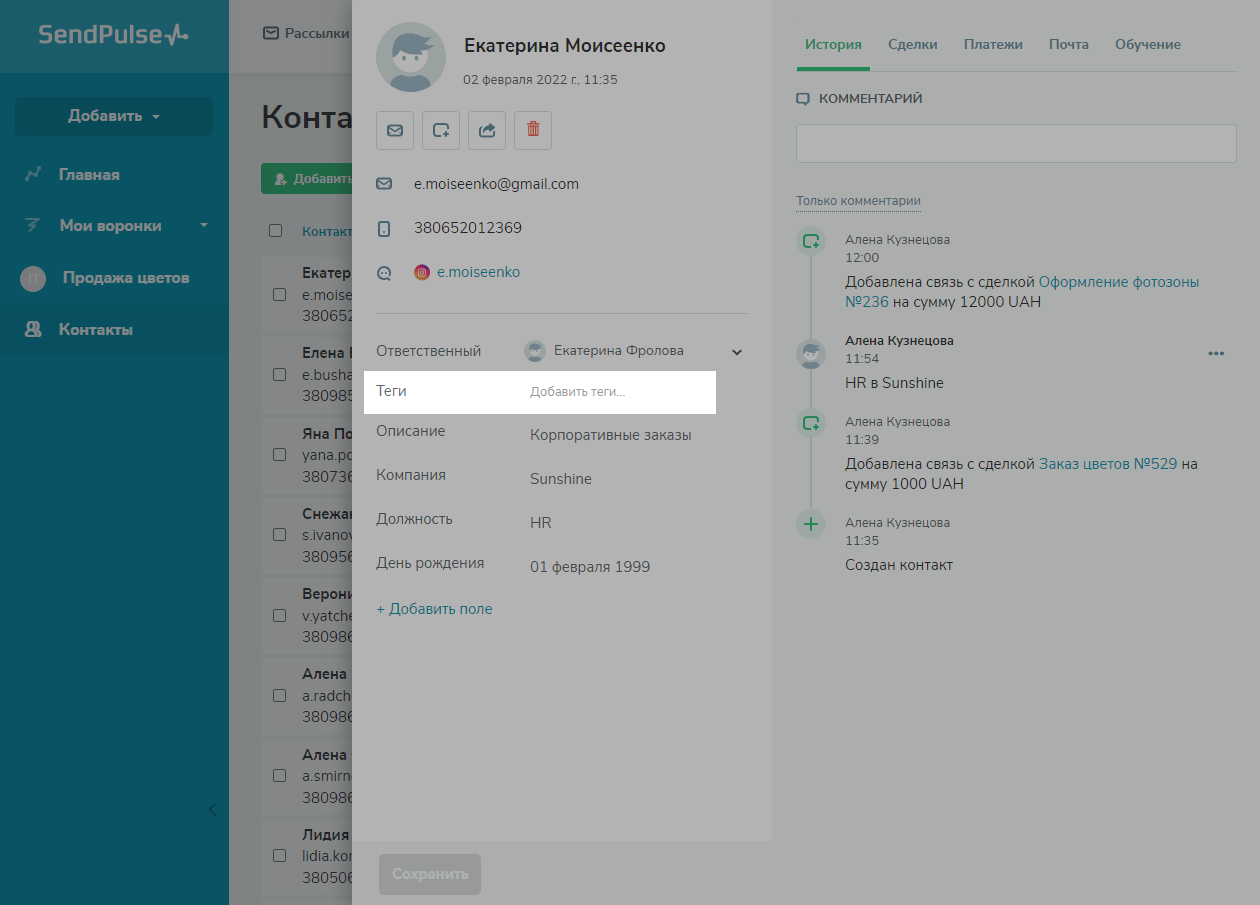
Task: Expand the Ответственный dropdown arrow
Action: [x=737, y=352]
